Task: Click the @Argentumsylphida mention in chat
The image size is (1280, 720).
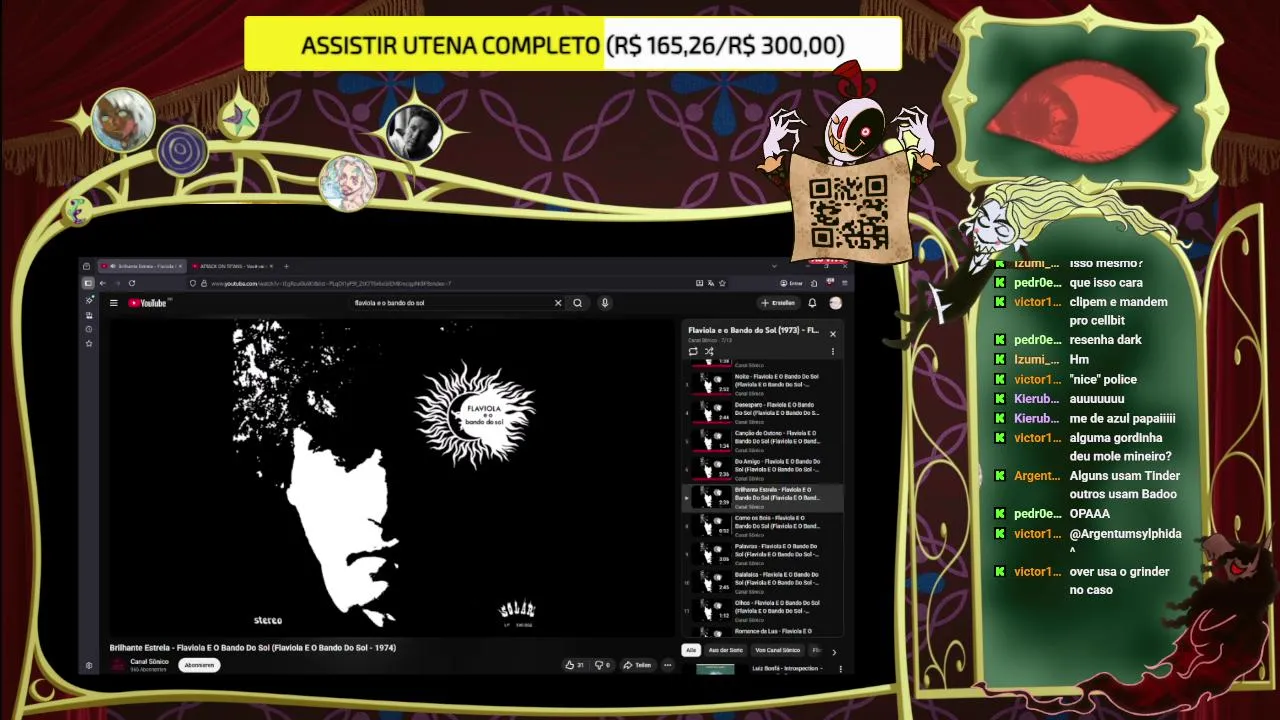Action: [x=1125, y=534]
